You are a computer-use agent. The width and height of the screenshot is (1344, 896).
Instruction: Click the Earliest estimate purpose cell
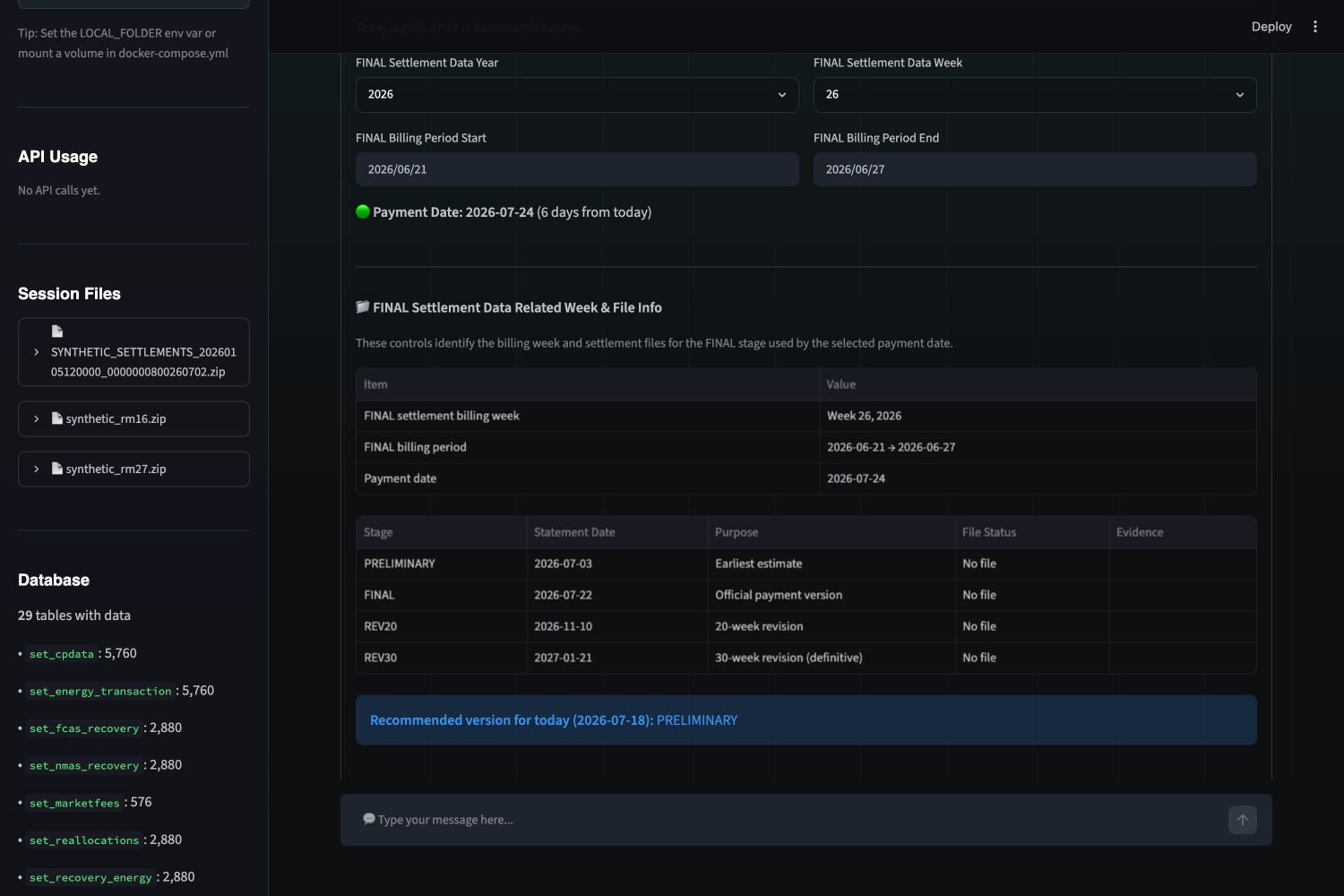pos(831,564)
